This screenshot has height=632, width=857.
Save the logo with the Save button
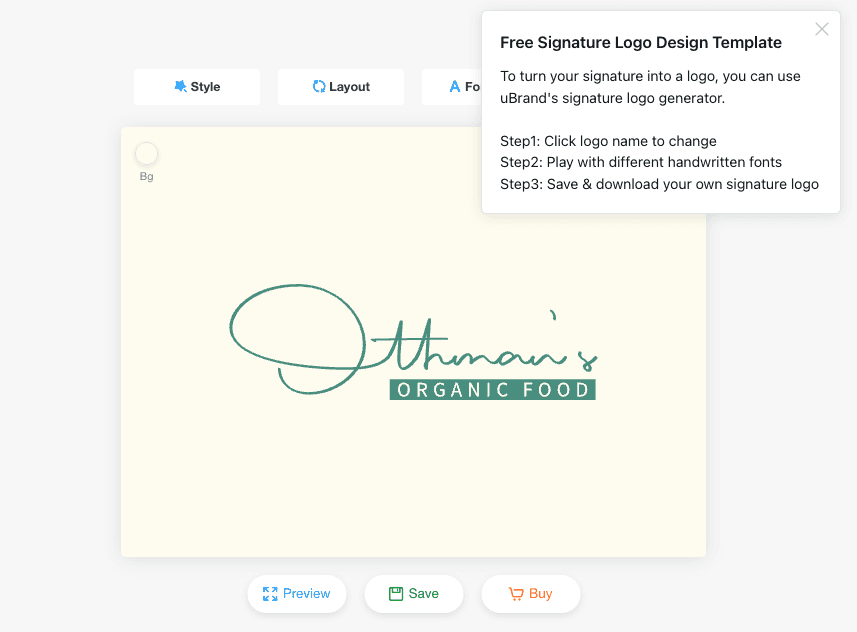(414, 594)
